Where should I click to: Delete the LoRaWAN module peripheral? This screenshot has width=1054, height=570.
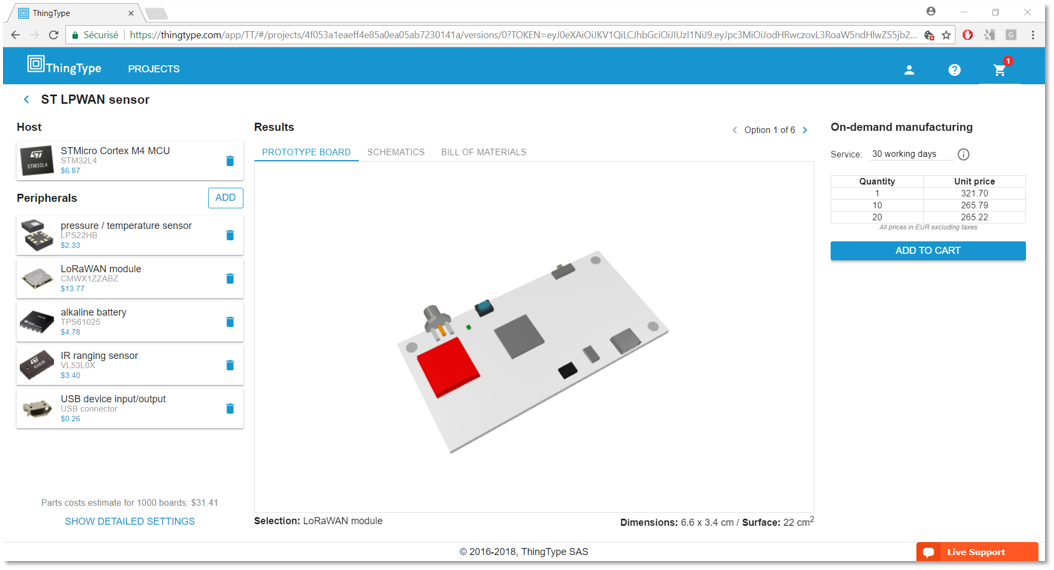[x=230, y=278]
